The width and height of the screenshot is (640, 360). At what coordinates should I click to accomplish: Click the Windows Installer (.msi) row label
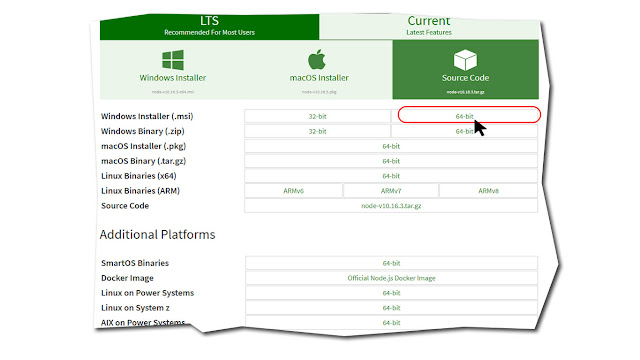coord(147,116)
